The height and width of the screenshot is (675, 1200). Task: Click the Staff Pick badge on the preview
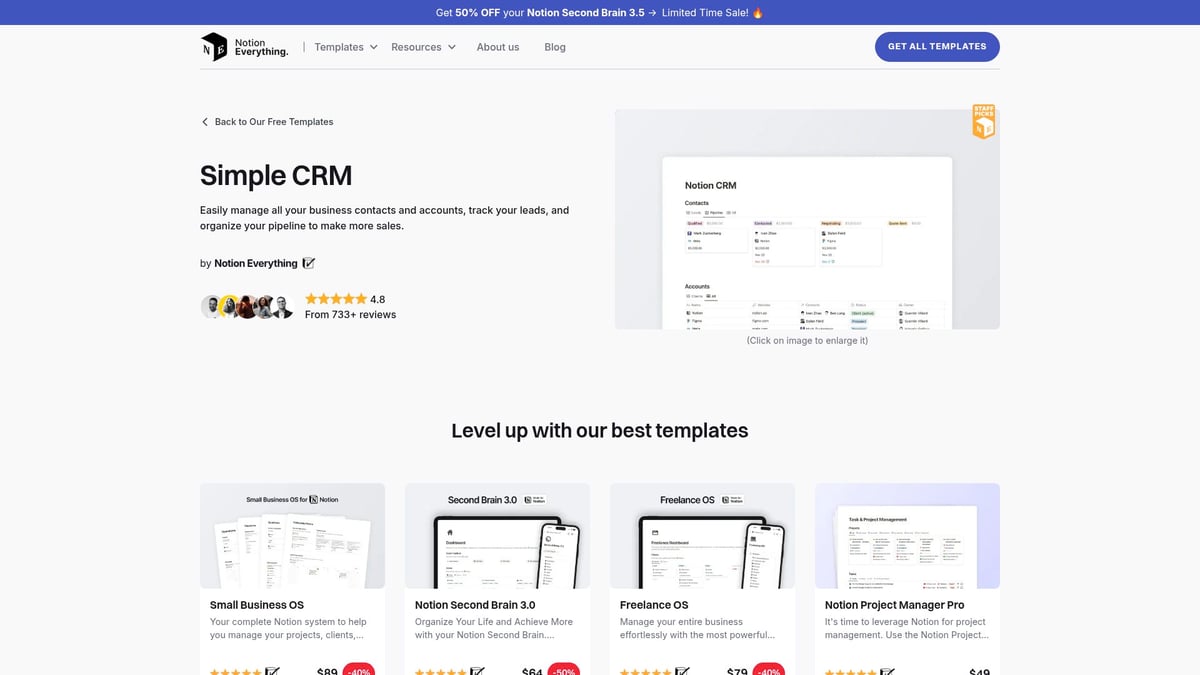click(983, 121)
